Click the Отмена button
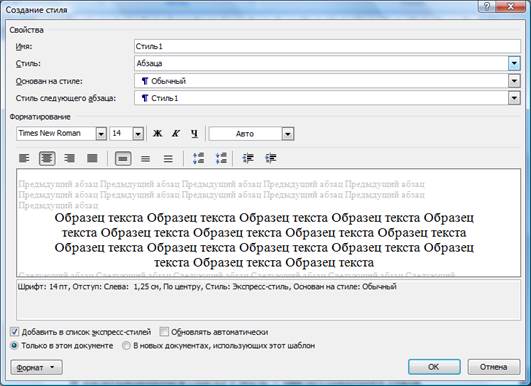 point(494,367)
